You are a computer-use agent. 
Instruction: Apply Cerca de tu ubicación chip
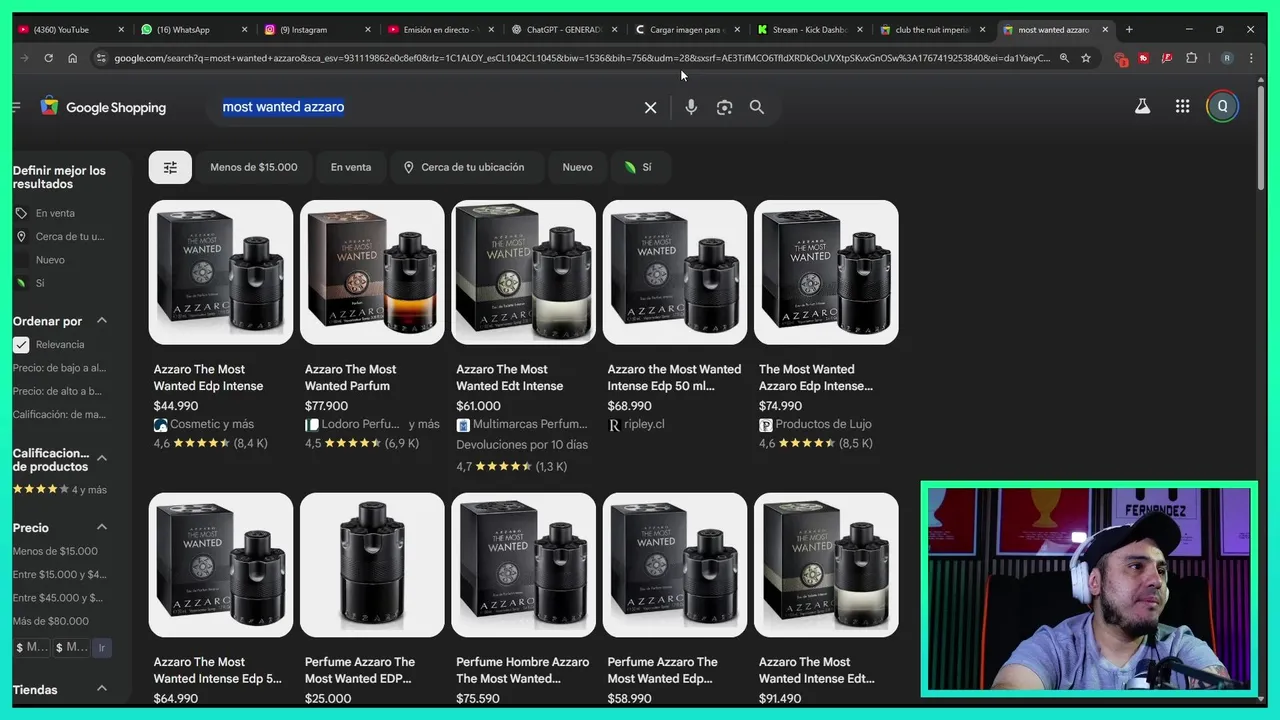[x=466, y=167]
